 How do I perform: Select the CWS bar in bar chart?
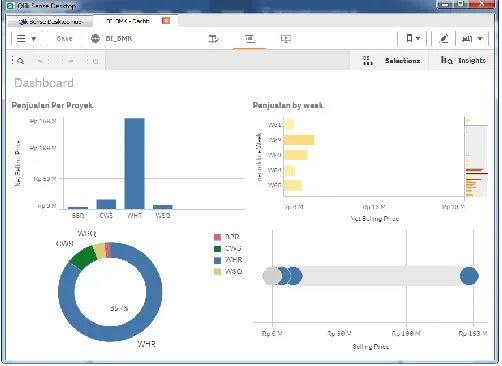coord(106,204)
